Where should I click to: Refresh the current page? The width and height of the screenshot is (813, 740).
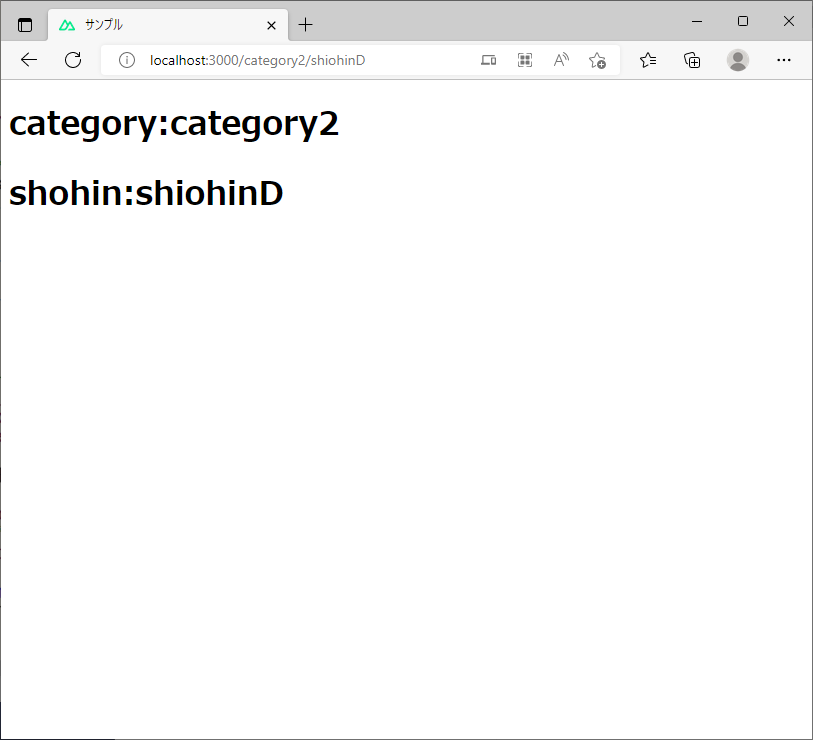click(x=73, y=60)
